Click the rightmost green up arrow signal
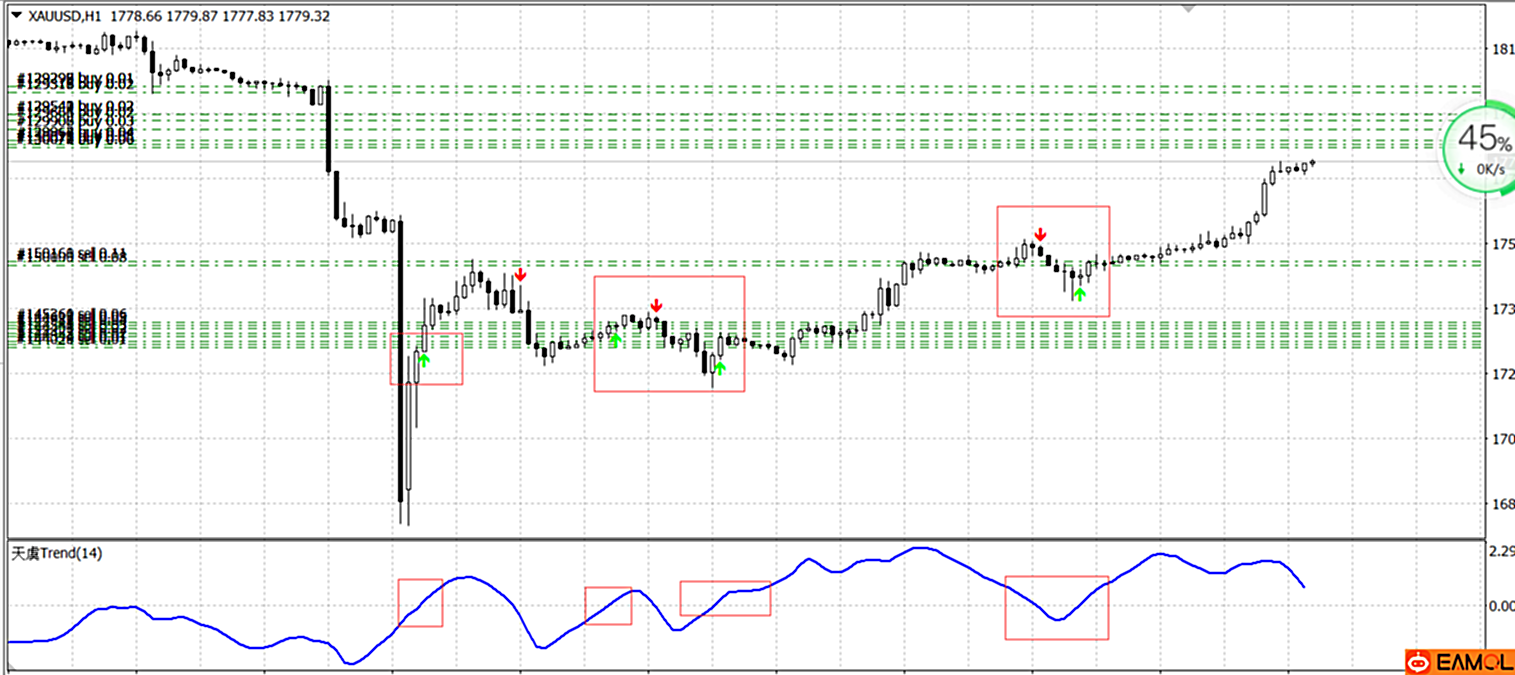This screenshot has width=1515, height=675. (x=1079, y=294)
